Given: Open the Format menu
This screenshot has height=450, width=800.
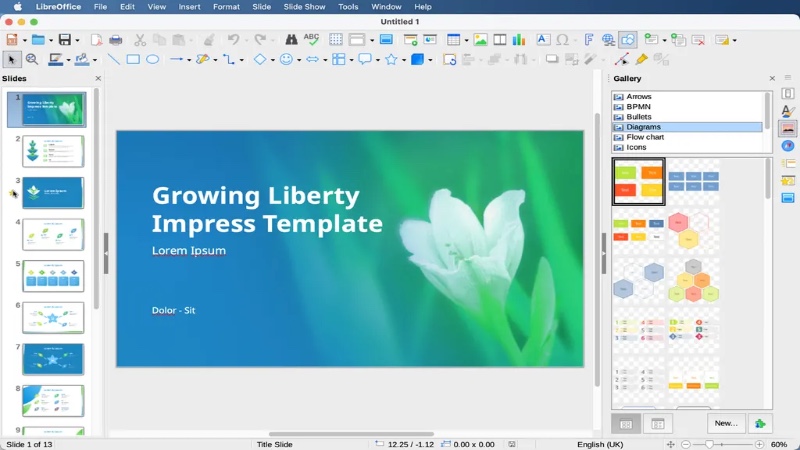Looking at the screenshot, I should point(226,7).
